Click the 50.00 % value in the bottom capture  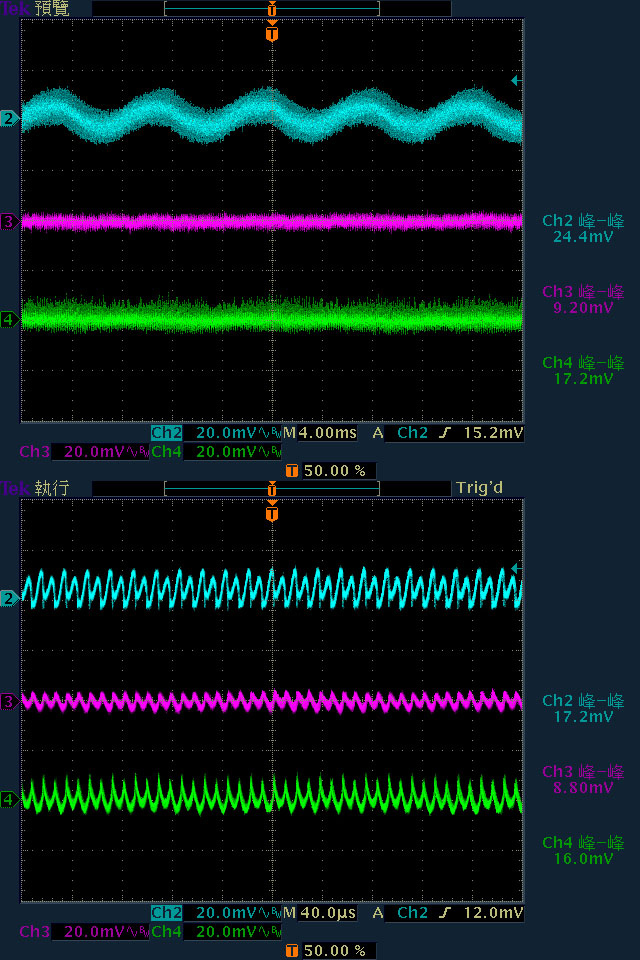(x=335, y=951)
